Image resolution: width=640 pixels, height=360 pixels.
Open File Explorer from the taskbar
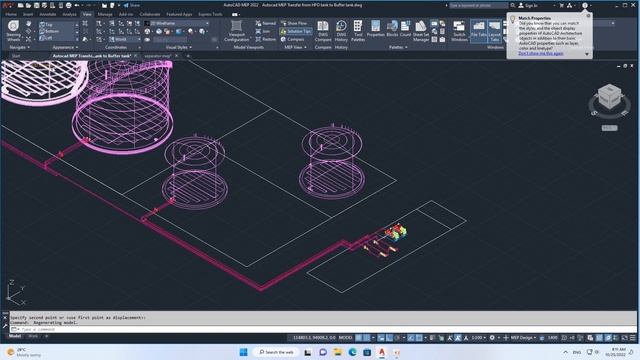click(338, 352)
